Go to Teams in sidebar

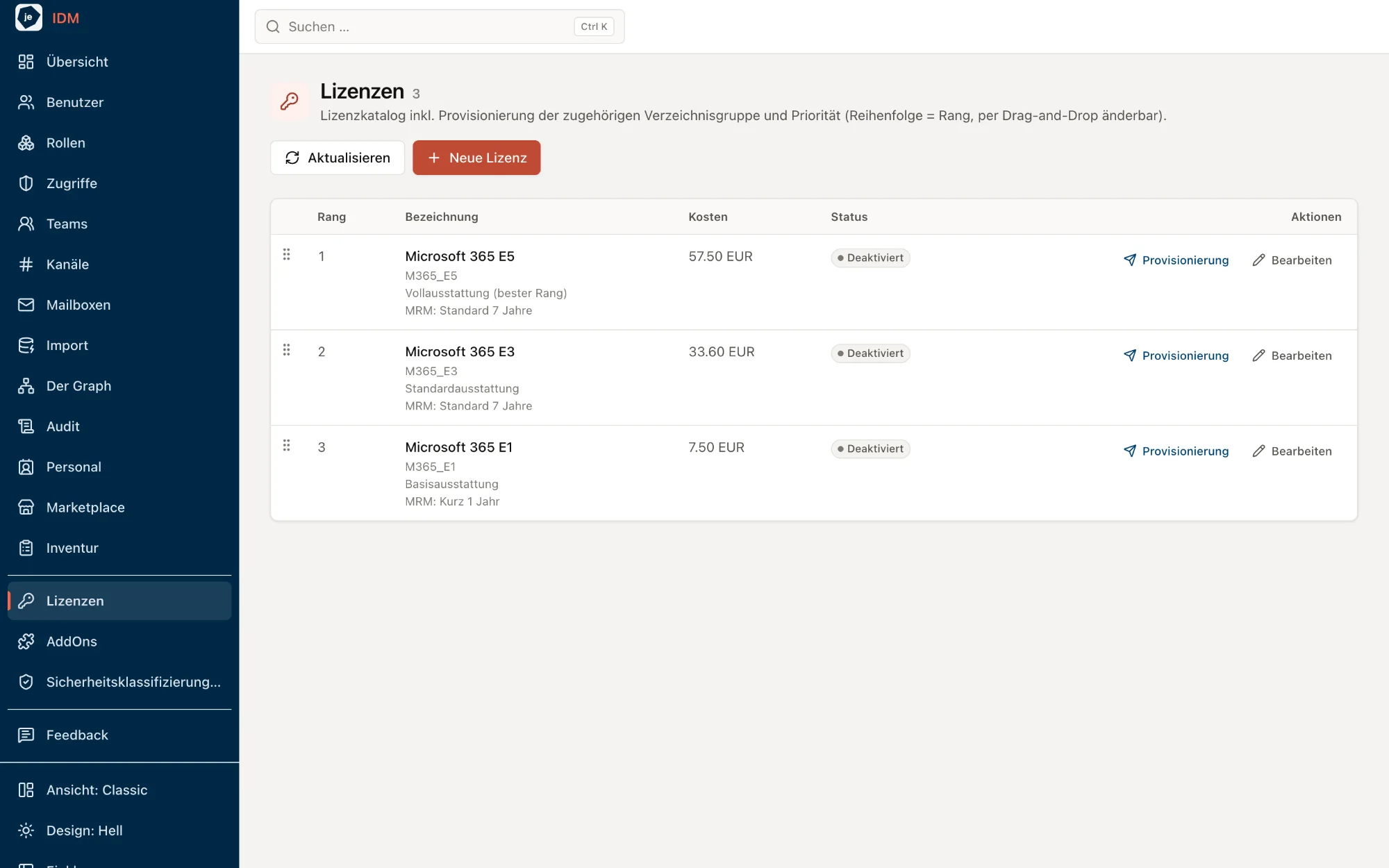[119, 224]
